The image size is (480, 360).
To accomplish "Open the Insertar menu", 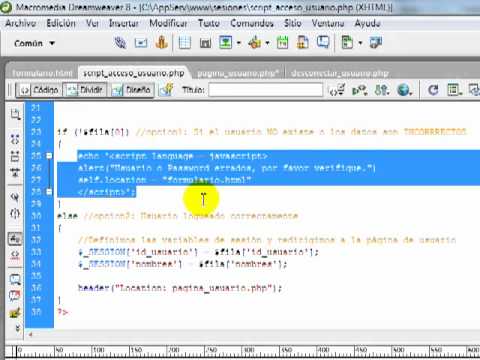I will 124,23.
